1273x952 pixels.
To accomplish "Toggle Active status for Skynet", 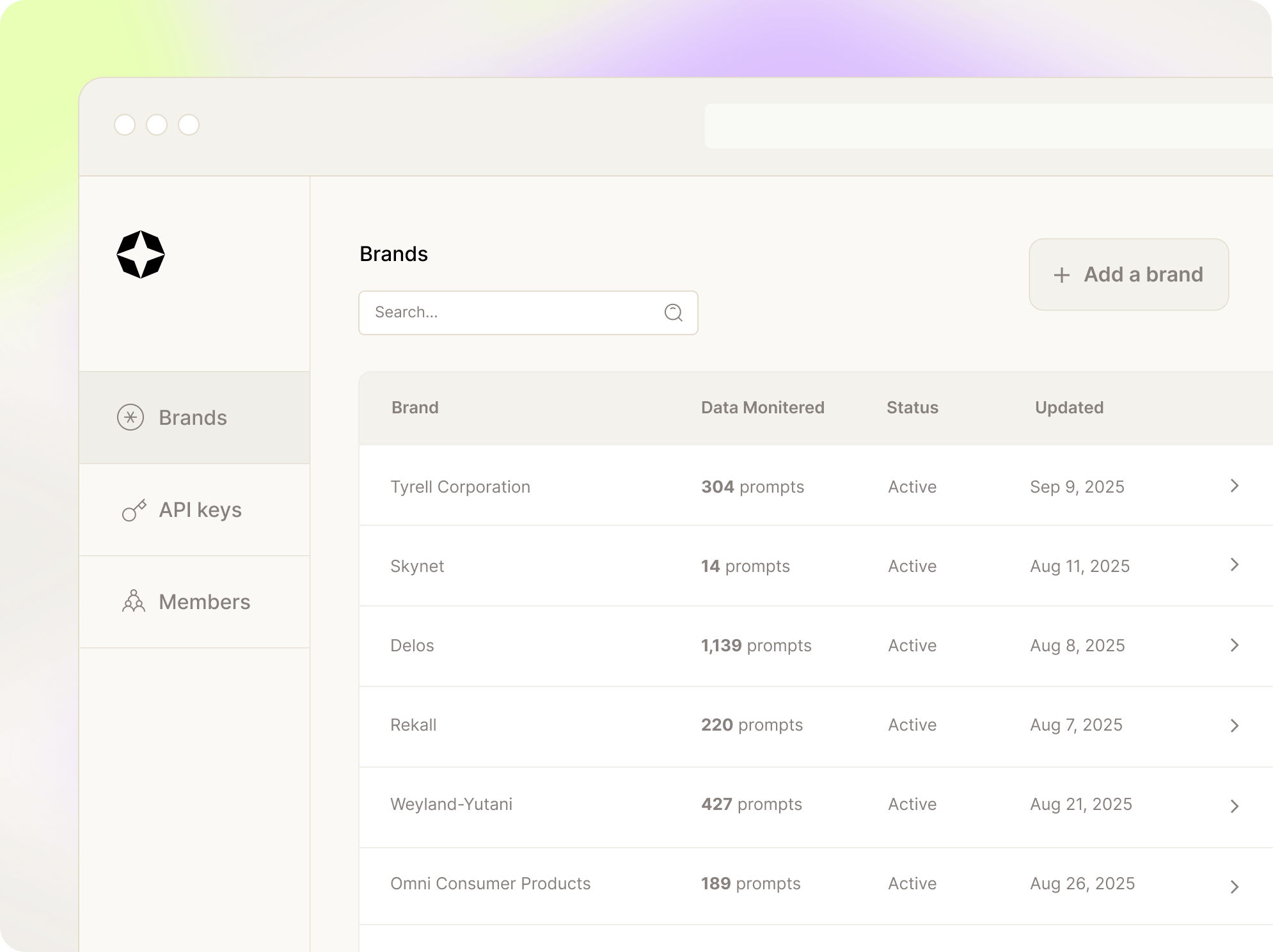I will click(x=912, y=566).
